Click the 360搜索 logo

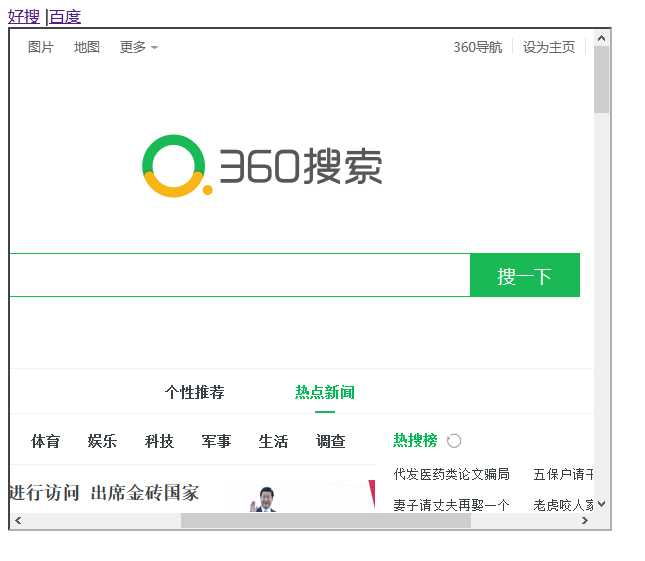point(262,166)
